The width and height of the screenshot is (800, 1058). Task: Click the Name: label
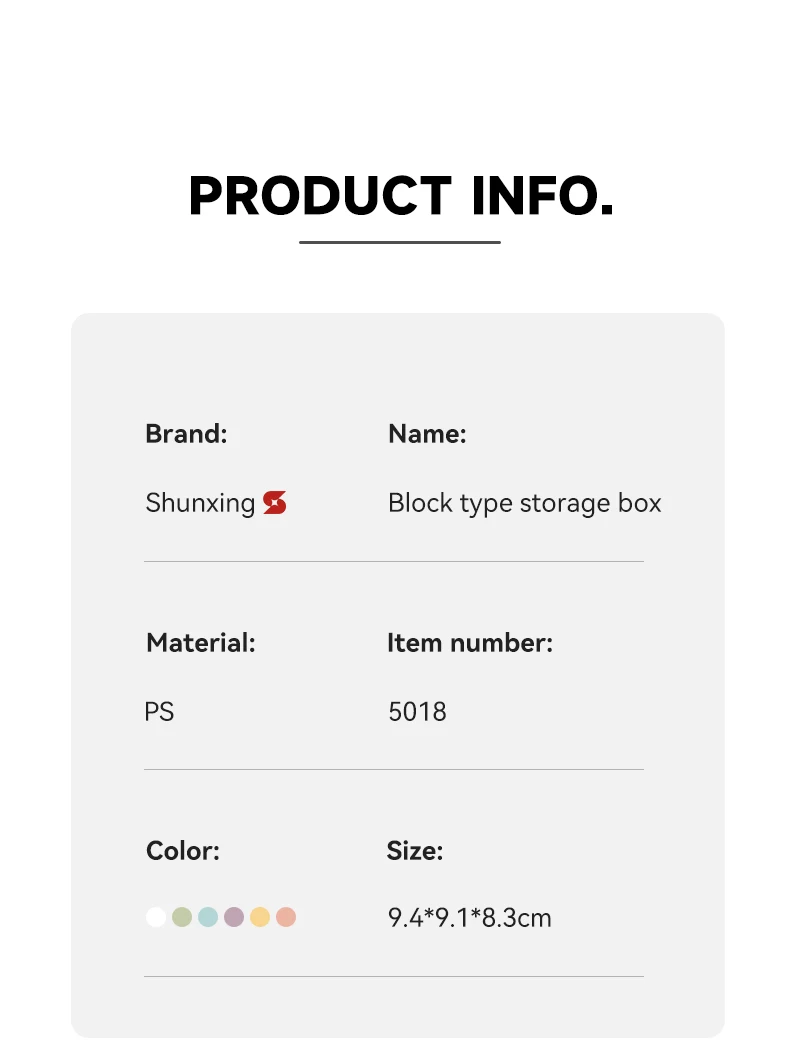click(x=427, y=434)
